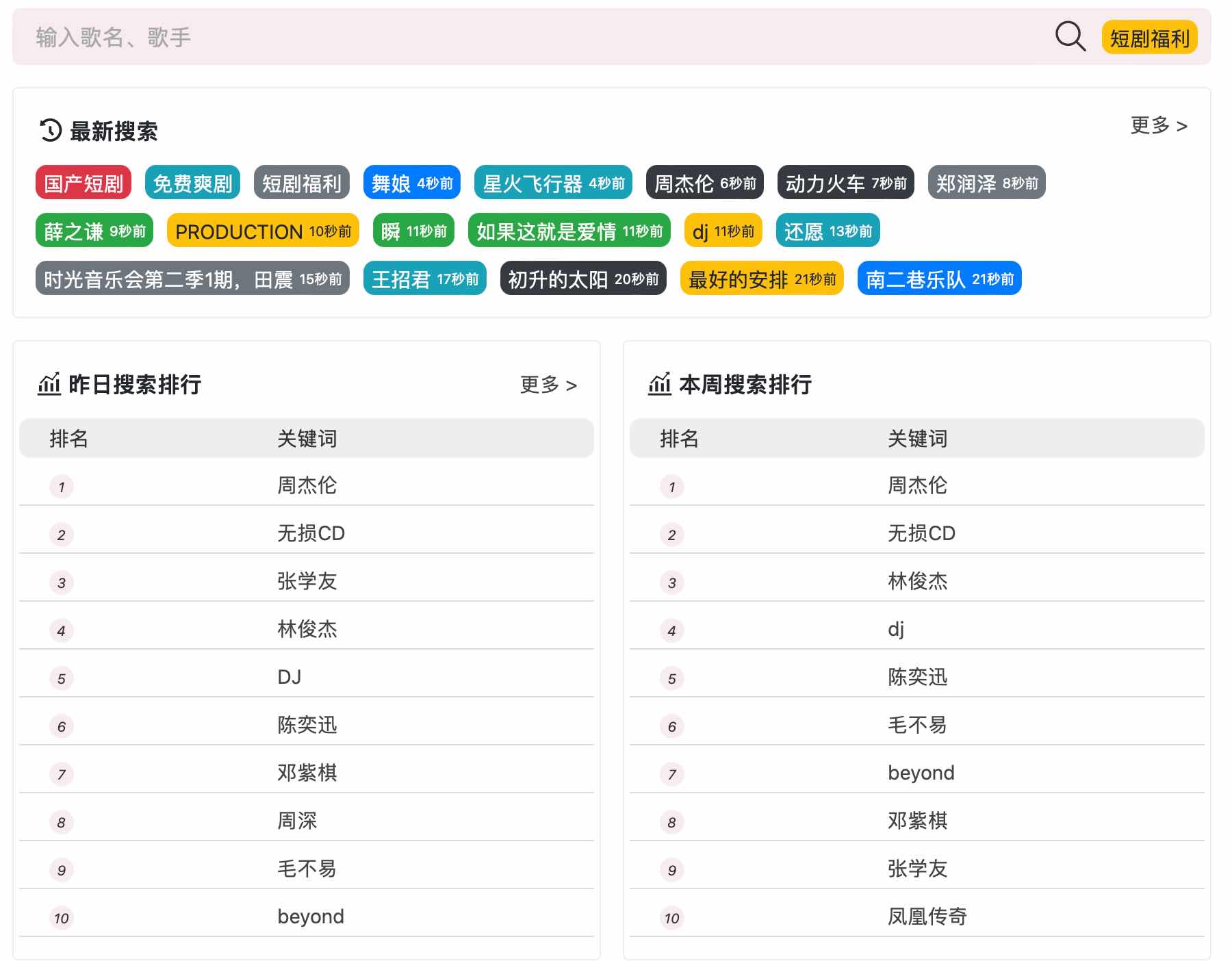Click the magnifying glass search icon
The width and height of the screenshot is (1232, 961).
(x=1070, y=36)
